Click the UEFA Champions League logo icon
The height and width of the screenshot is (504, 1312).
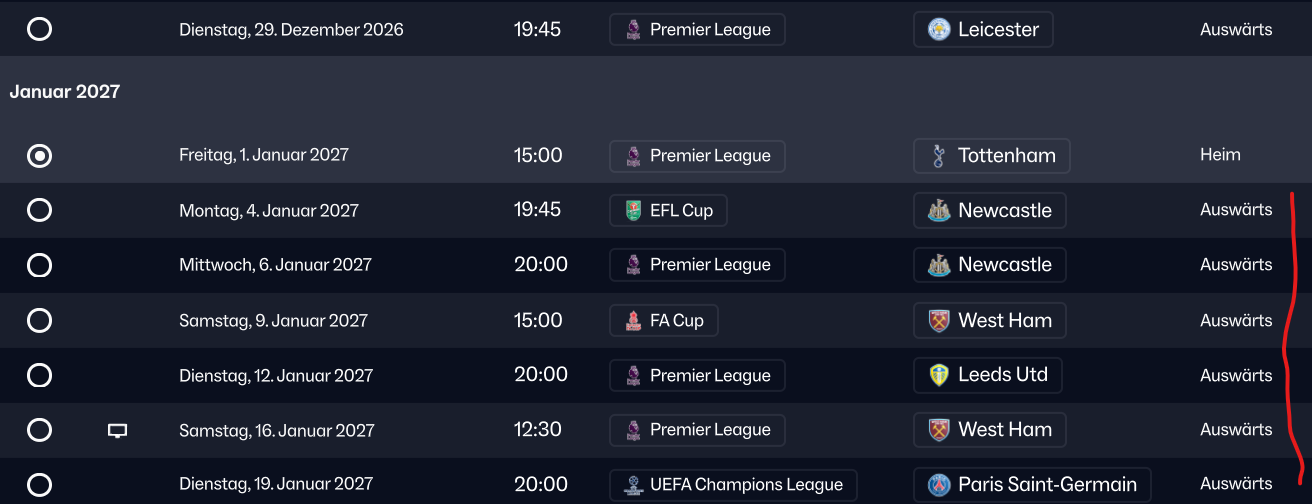click(633, 485)
